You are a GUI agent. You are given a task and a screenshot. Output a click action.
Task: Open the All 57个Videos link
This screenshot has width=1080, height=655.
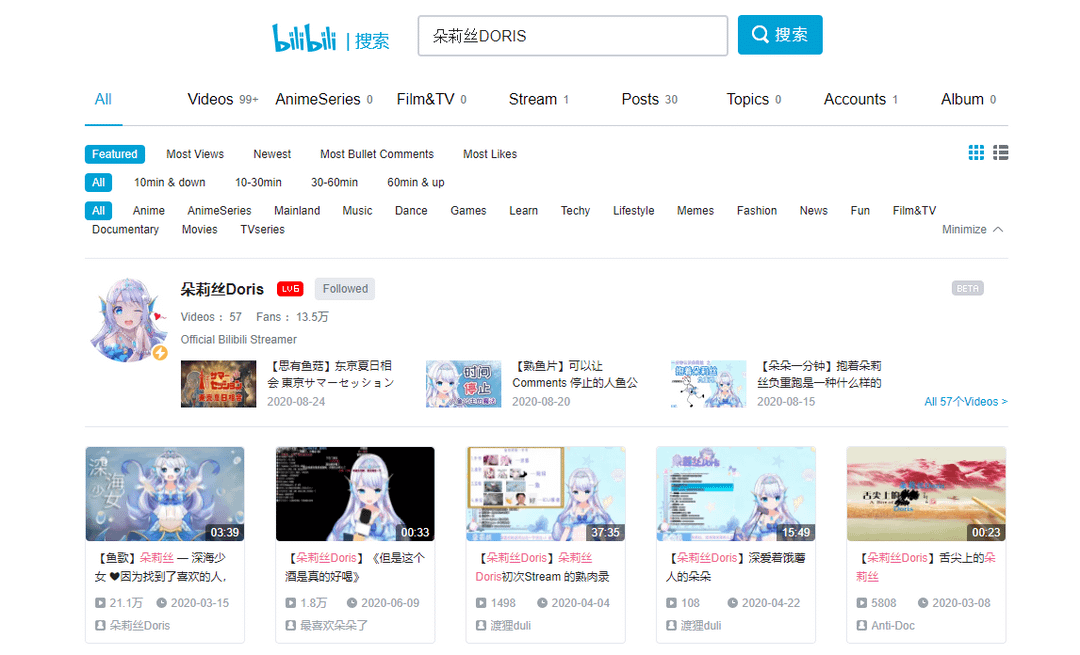point(963,399)
